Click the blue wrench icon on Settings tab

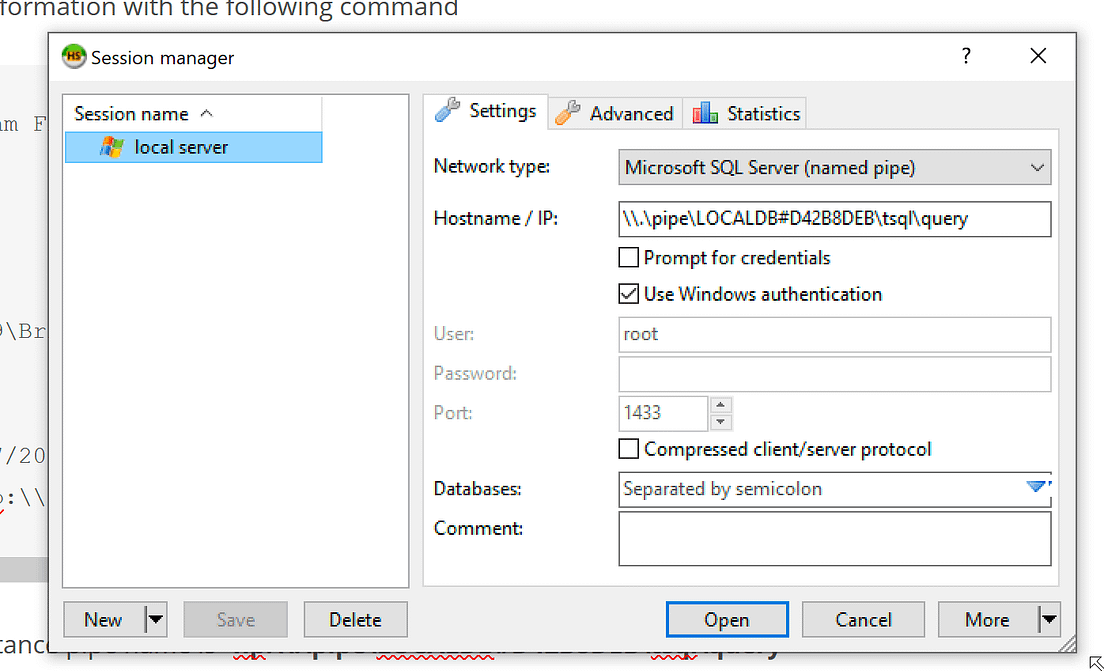pos(446,112)
